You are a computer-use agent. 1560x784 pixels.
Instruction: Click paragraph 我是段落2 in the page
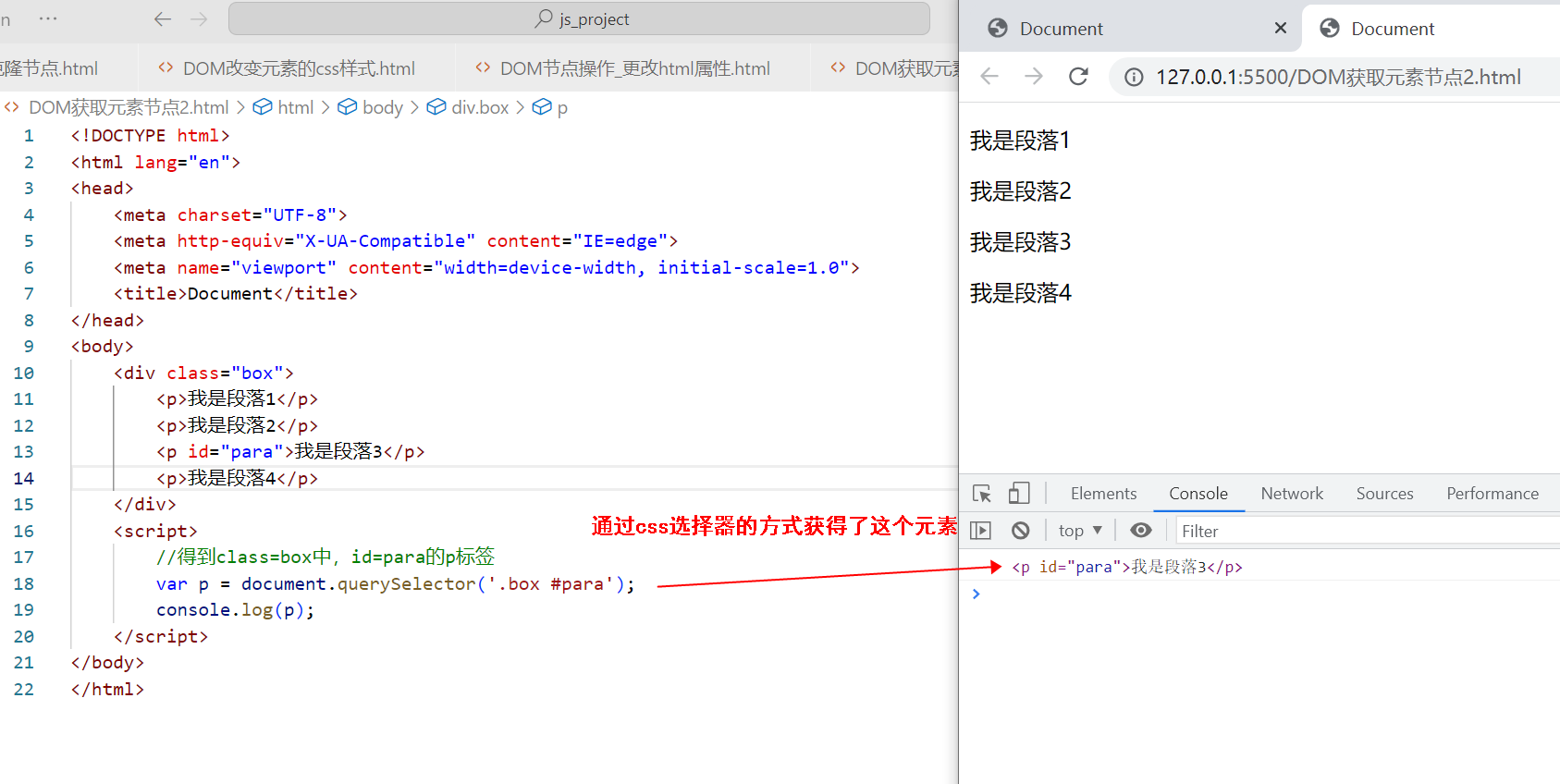click(x=1020, y=191)
